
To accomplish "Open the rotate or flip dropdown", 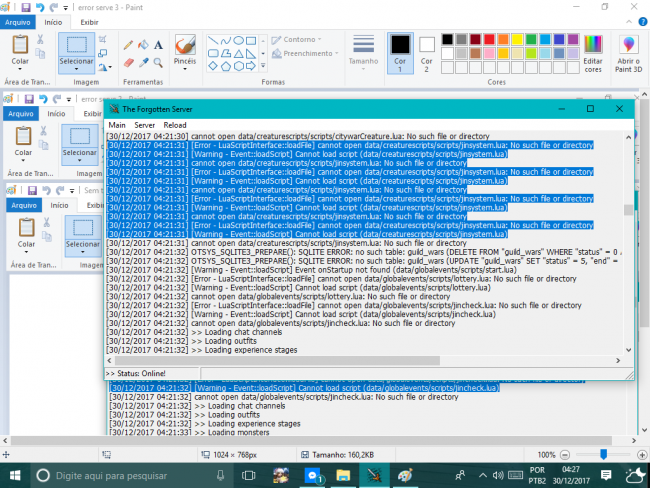I will [x=105, y=67].
